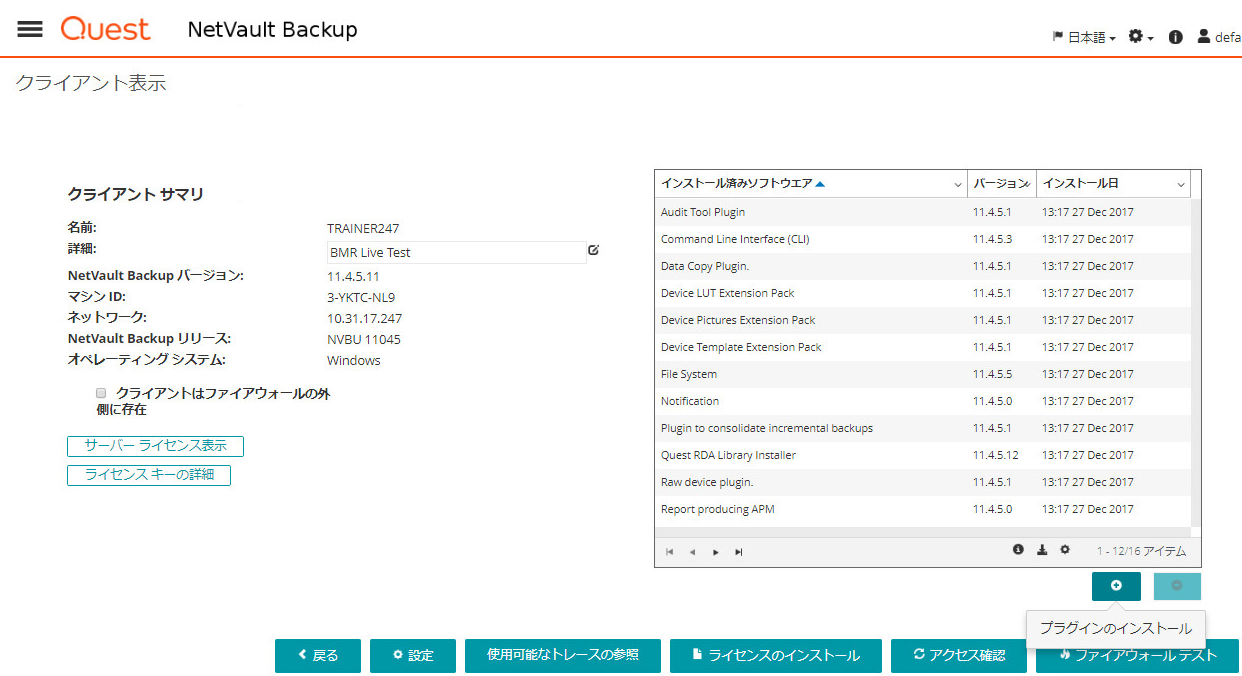
Task: Select Device LUT Extension Pack row
Action: click(922, 293)
